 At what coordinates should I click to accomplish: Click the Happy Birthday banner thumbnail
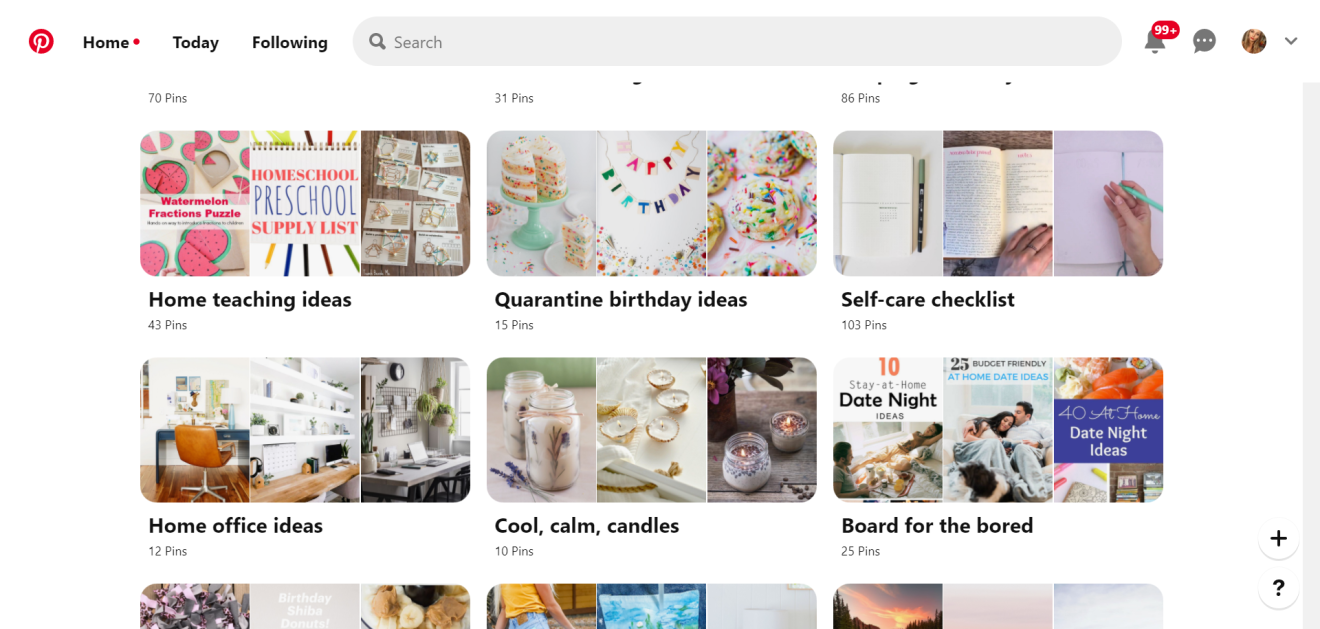[x=651, y=203]
